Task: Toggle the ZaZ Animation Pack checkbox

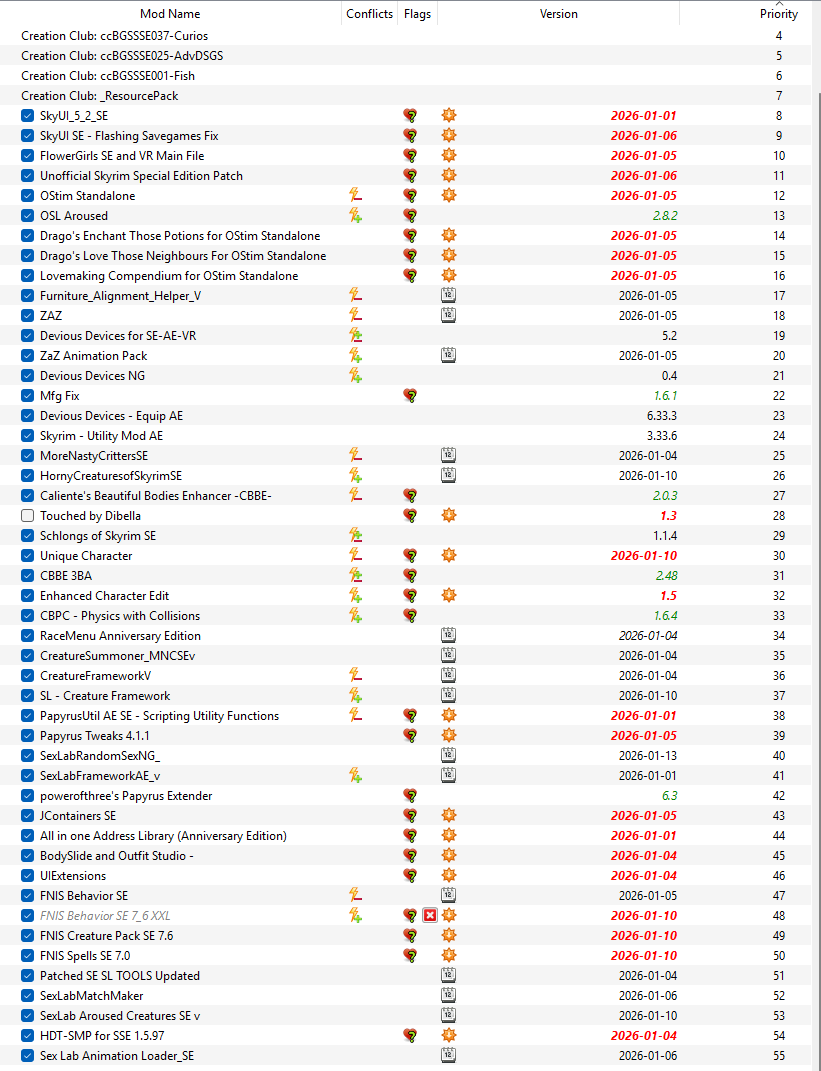Action: click(x=27, y=355)
